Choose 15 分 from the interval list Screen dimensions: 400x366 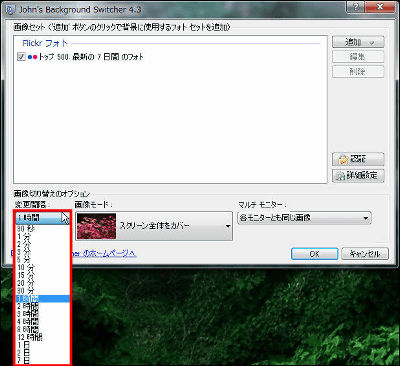point(43,275)
